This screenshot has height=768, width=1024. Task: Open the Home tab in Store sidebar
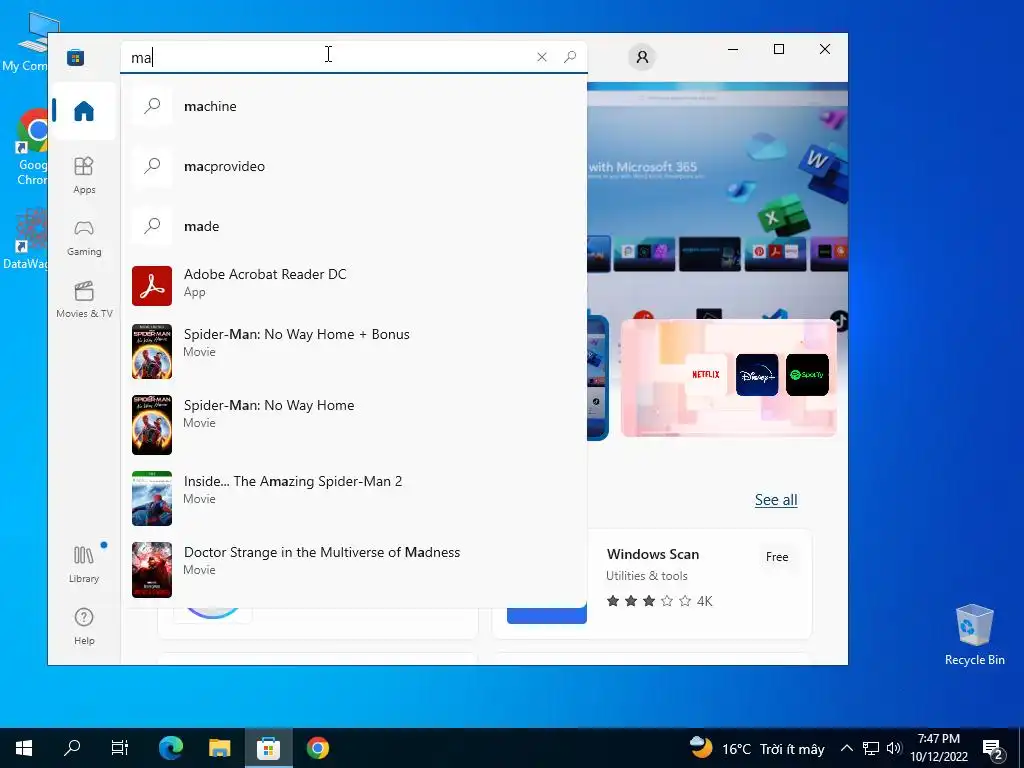pyautogui.click(x=84, y=111)
